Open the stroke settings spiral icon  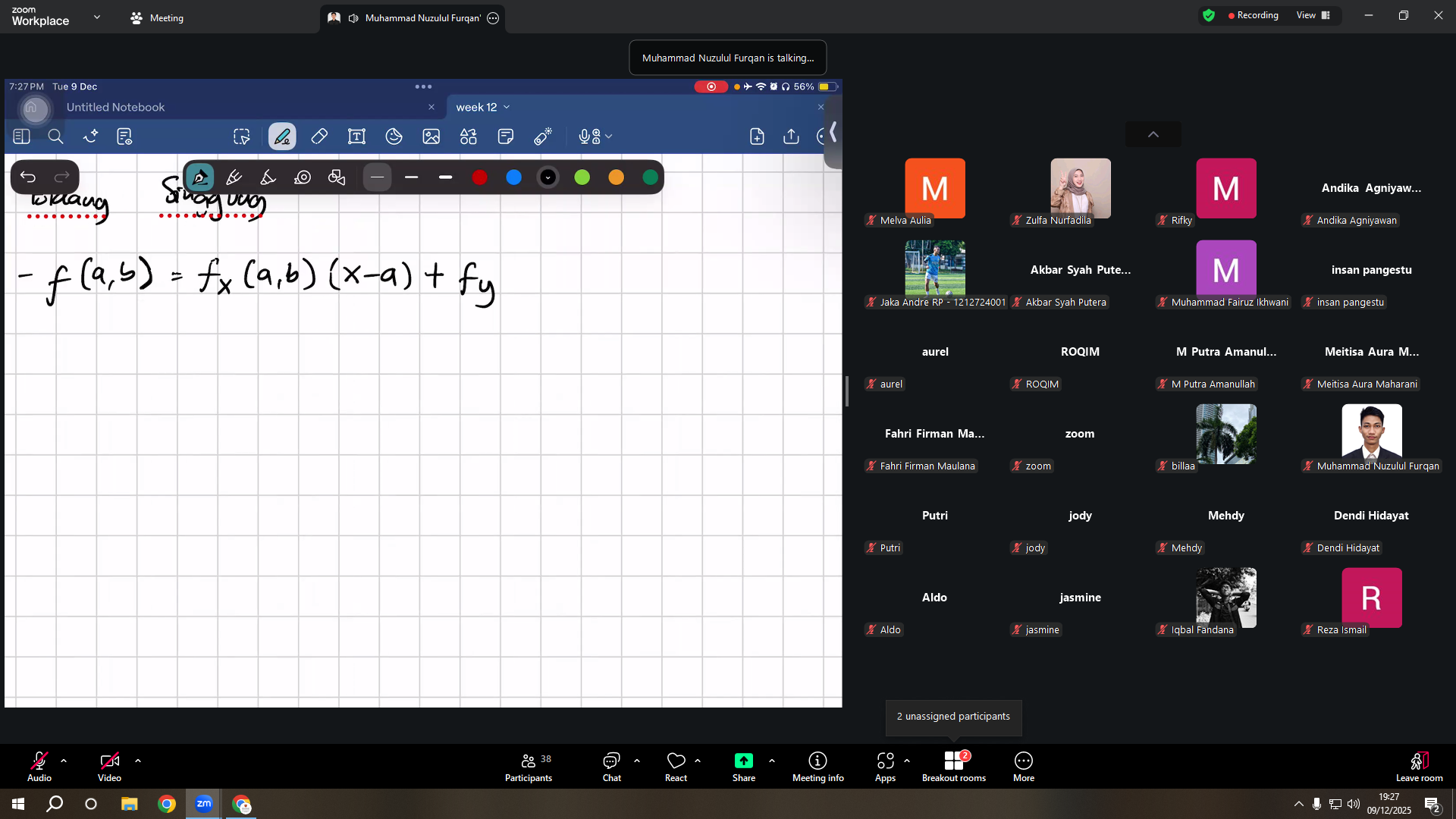click(303, 177)
